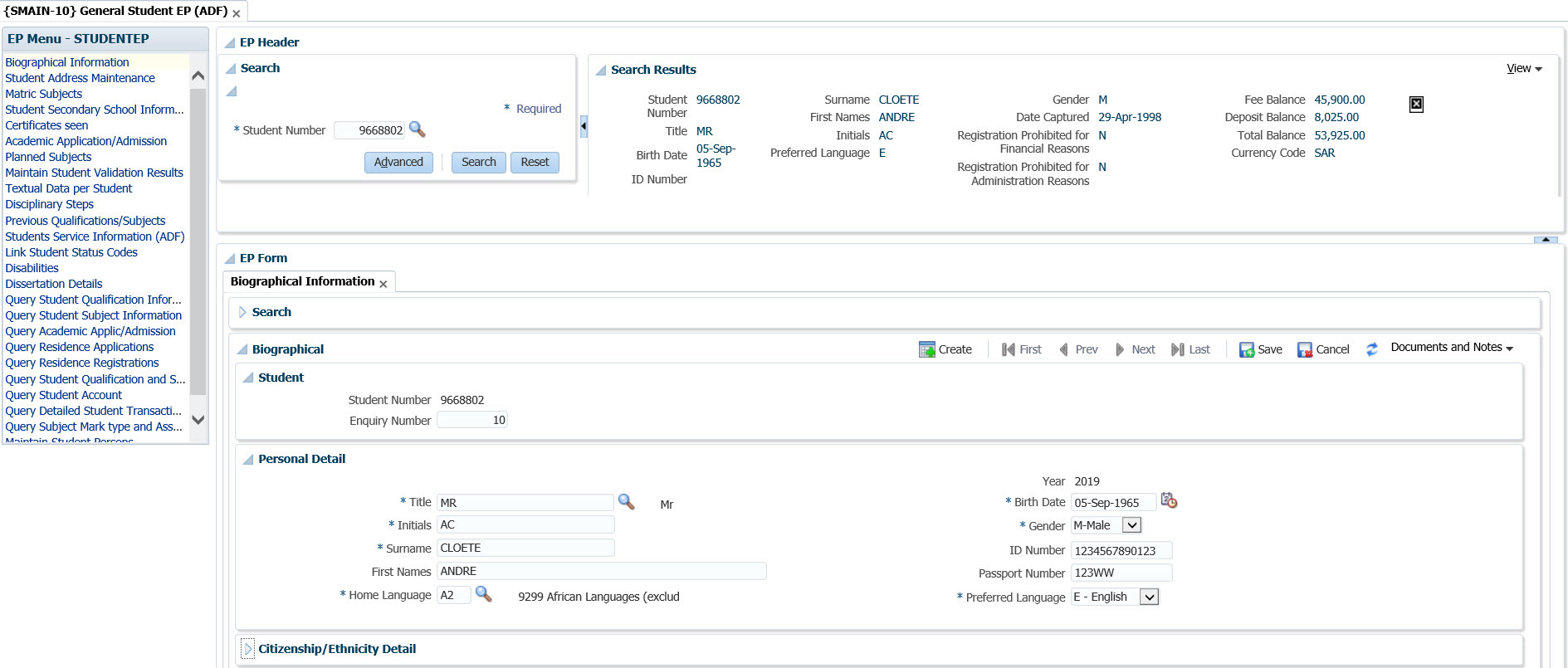Collapse the Search Results panel
The width and height of the screenshot is (1568, 668).
(x=601, y=71)
